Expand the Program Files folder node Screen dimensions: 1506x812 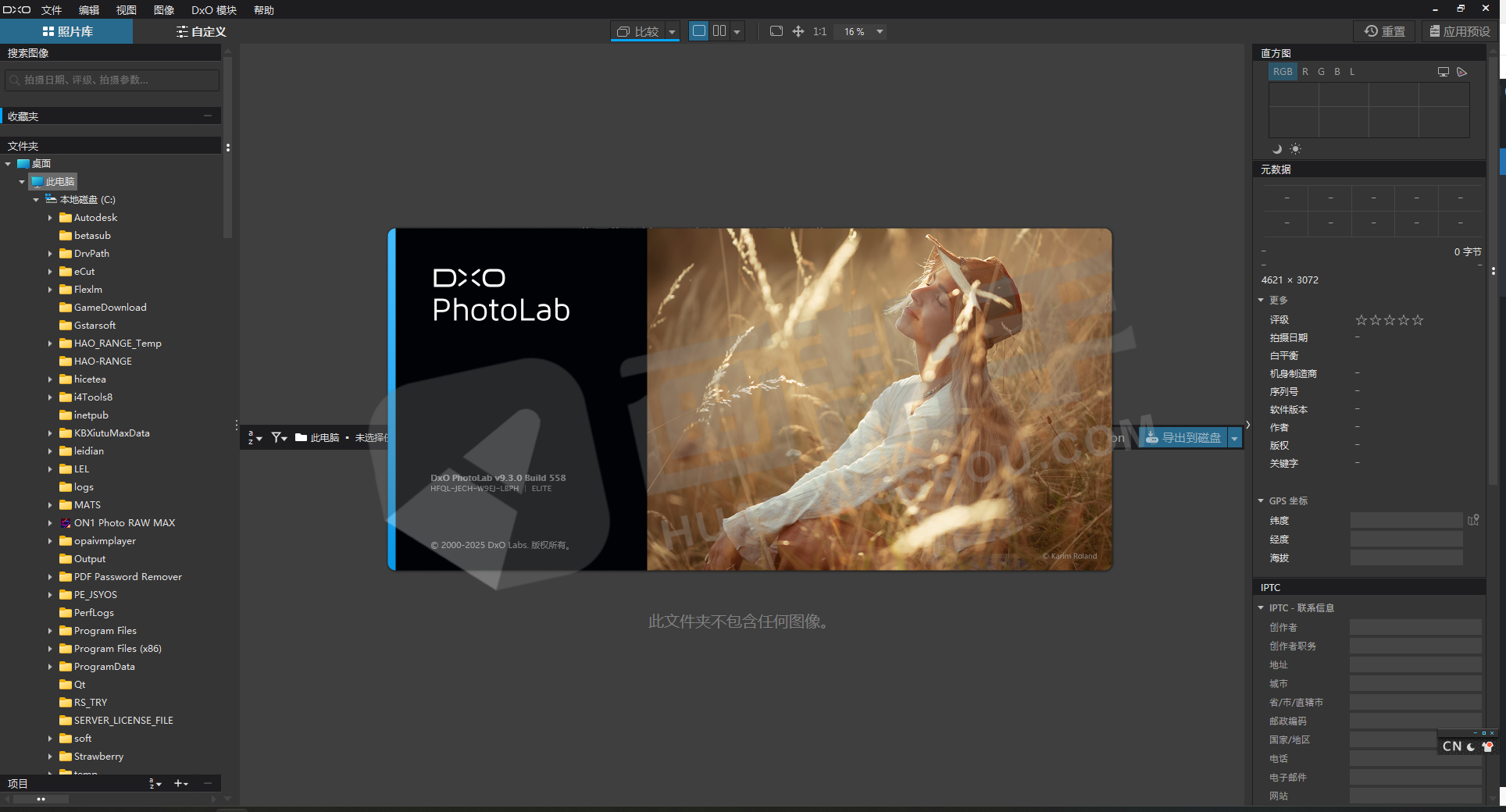[50, 631]
